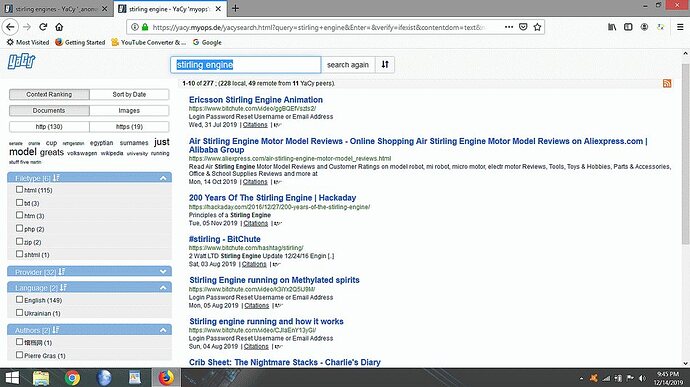Filter by English (149) language

[19, 299]
